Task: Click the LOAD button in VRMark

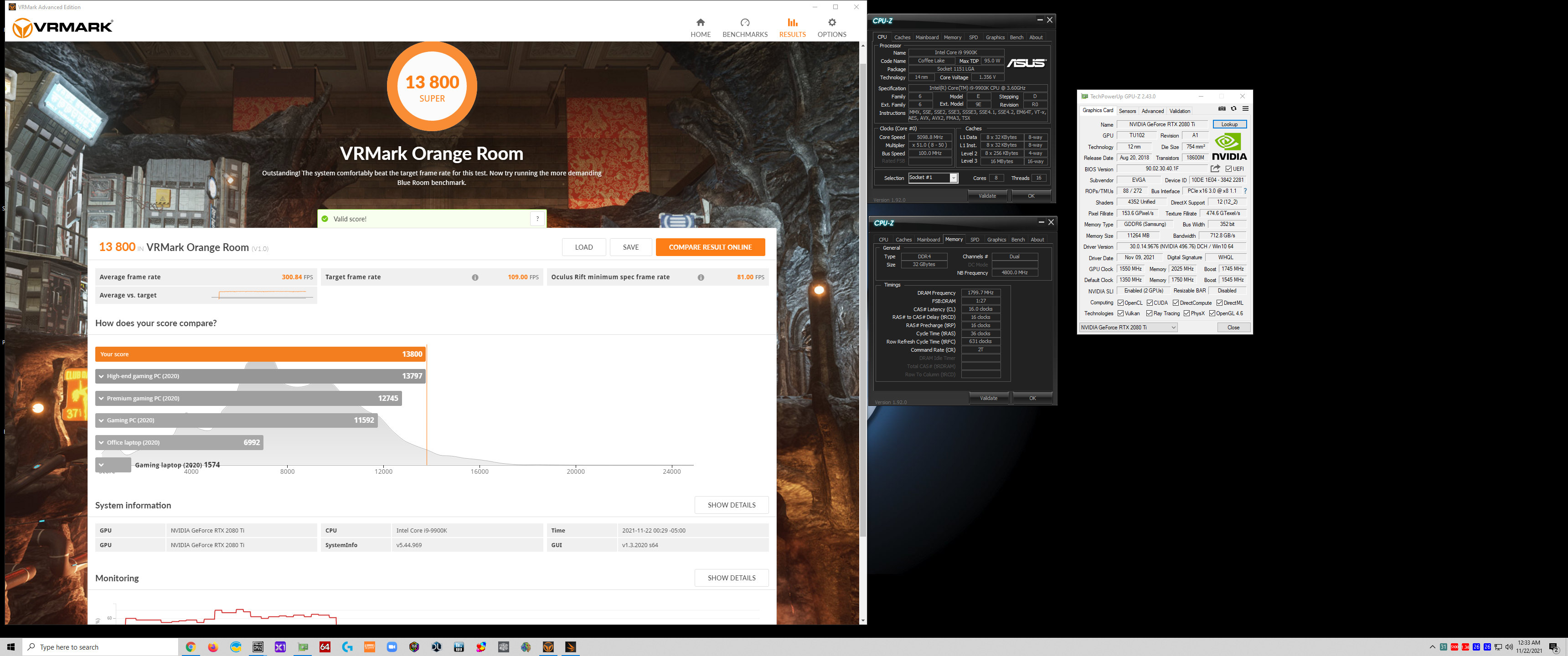Action: (x=584, y=247)
